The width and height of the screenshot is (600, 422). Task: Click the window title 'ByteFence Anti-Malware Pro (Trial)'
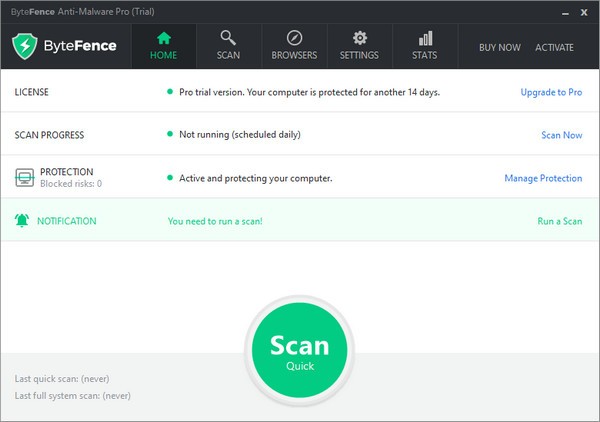coord(83,12)
